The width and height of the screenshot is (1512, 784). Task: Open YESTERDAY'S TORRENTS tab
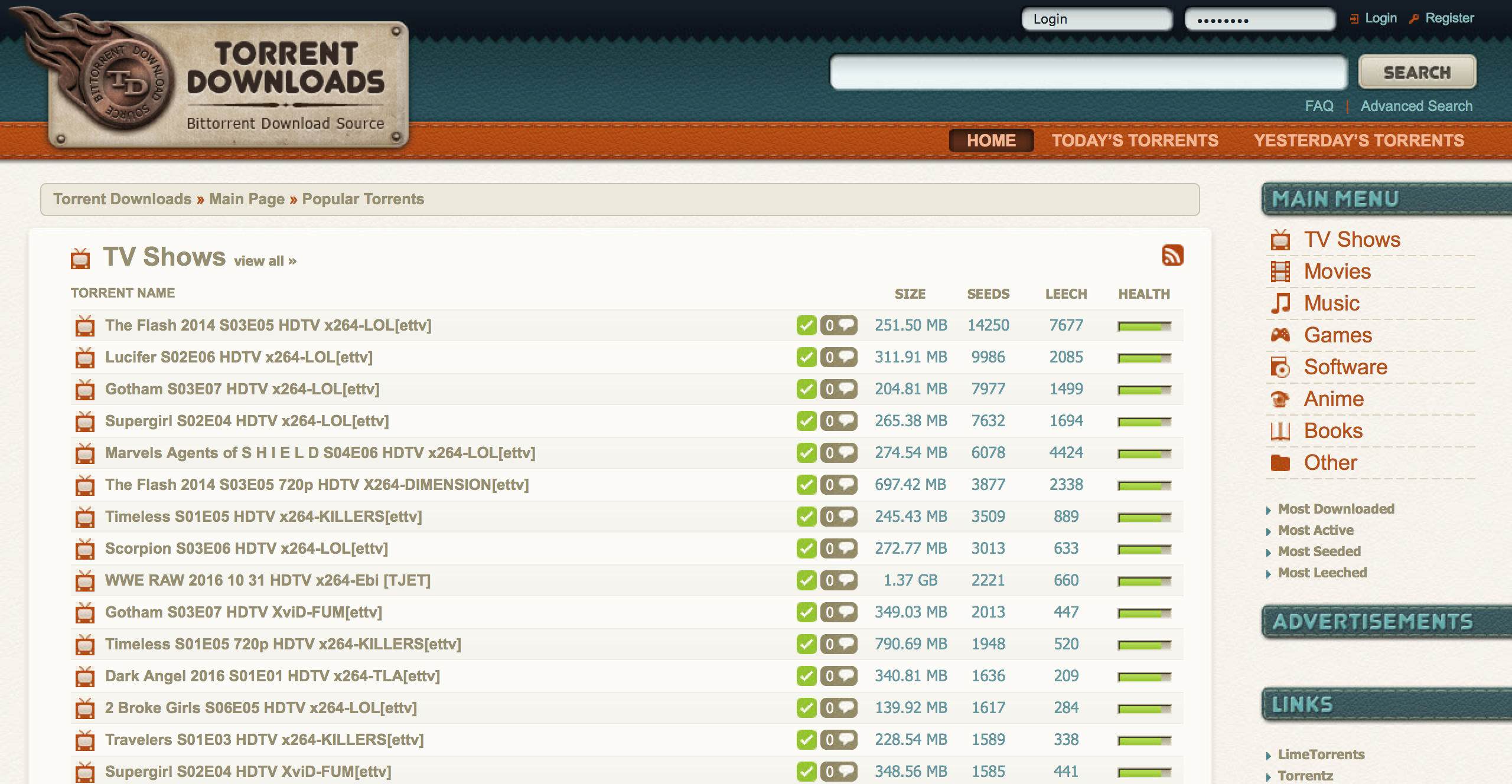[1359, 141]
